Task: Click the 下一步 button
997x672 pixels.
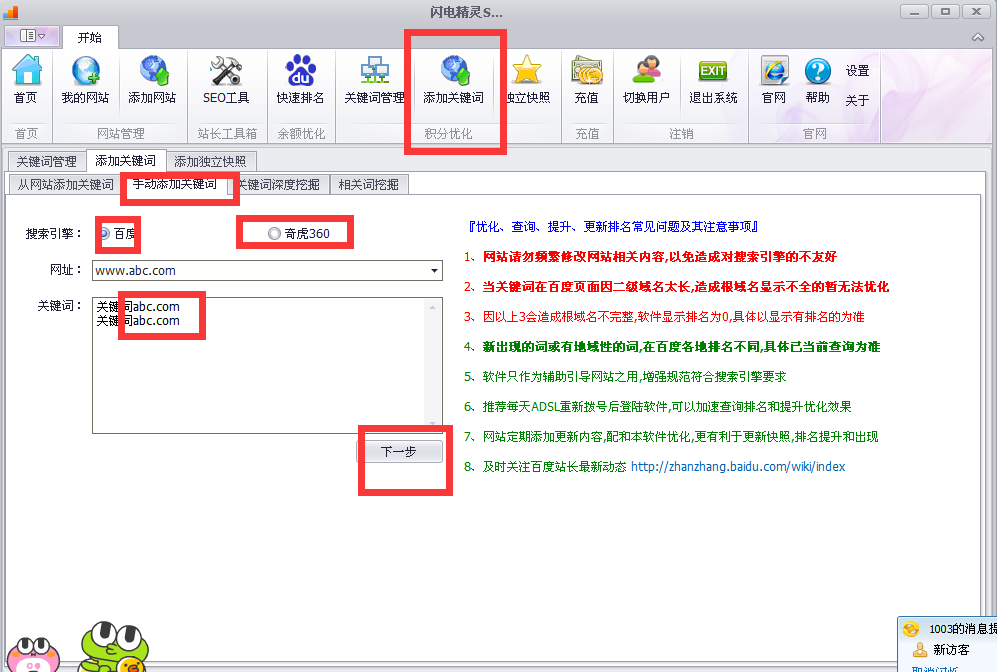Action: (399, 452)
